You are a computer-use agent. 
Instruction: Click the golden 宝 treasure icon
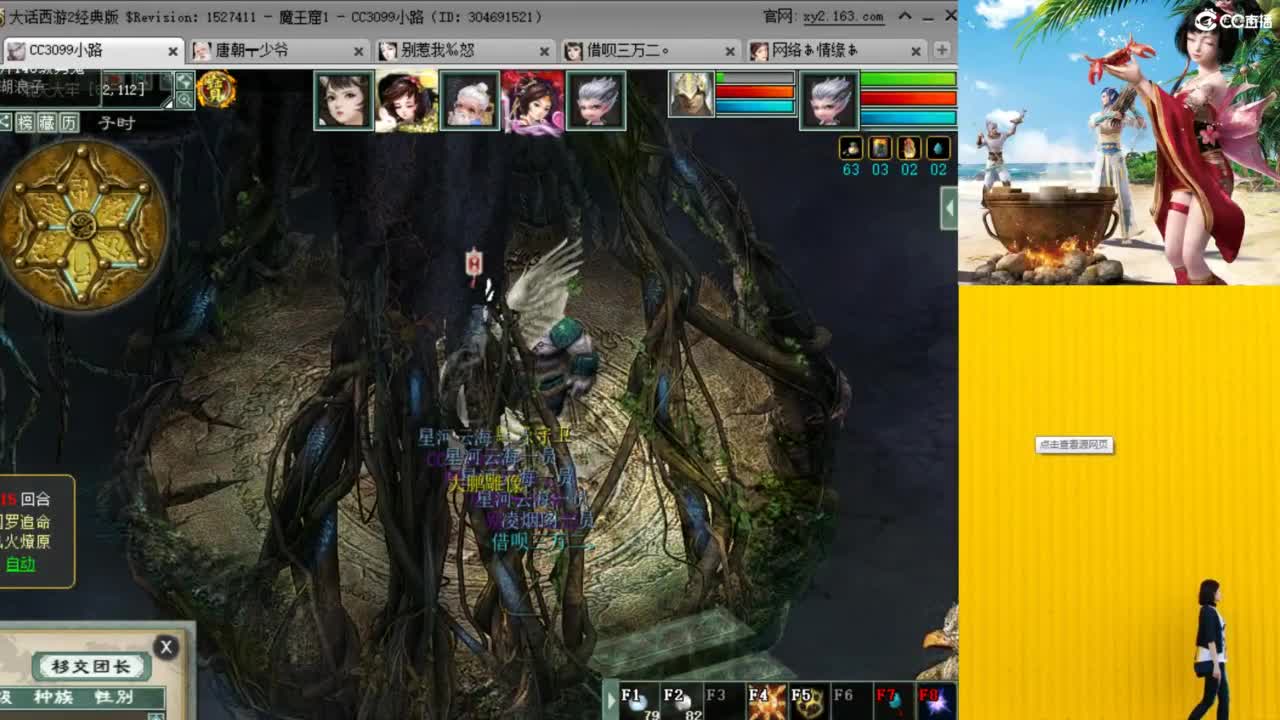[x=216, y=90]
